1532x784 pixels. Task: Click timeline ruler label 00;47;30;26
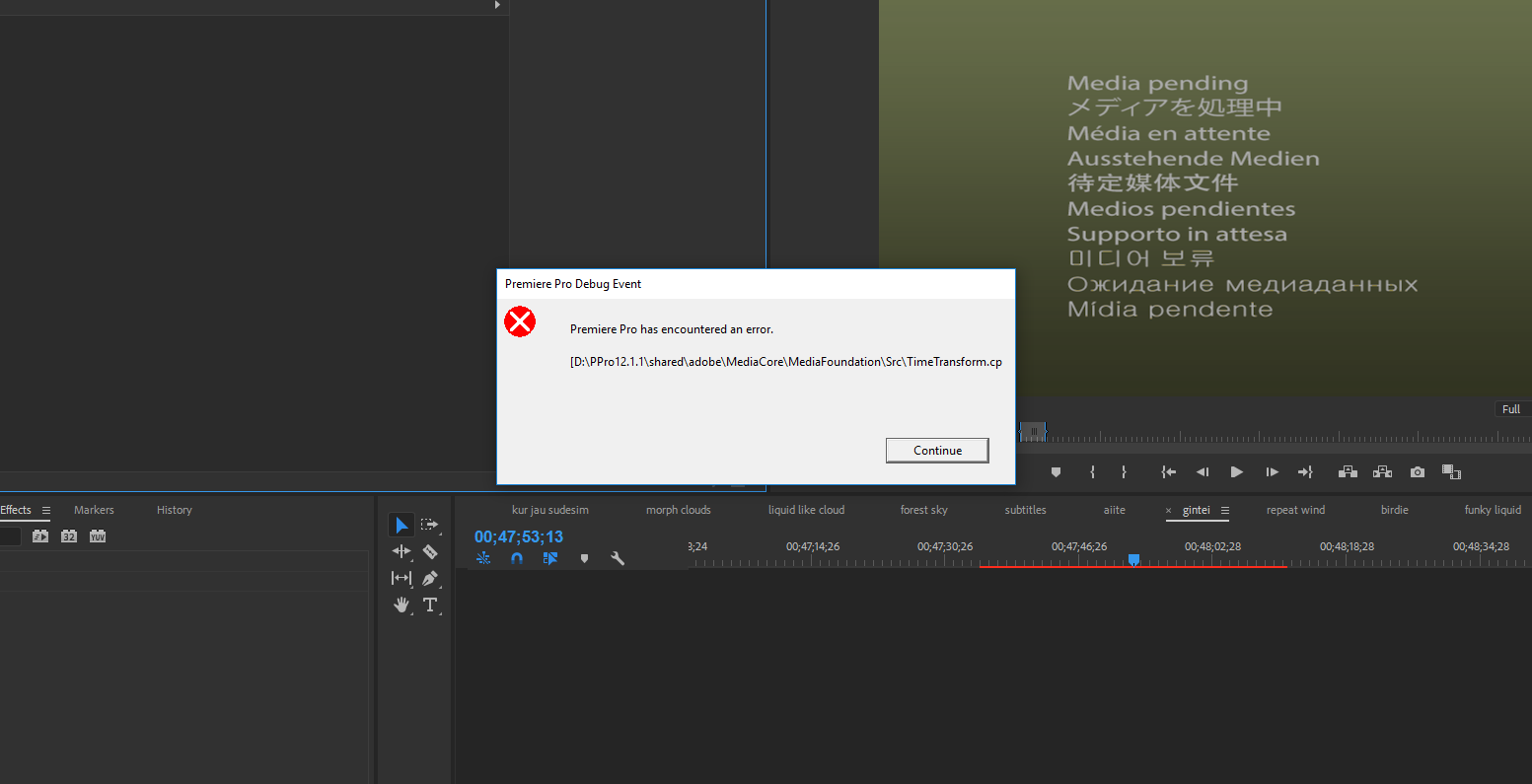coord(945,546)
